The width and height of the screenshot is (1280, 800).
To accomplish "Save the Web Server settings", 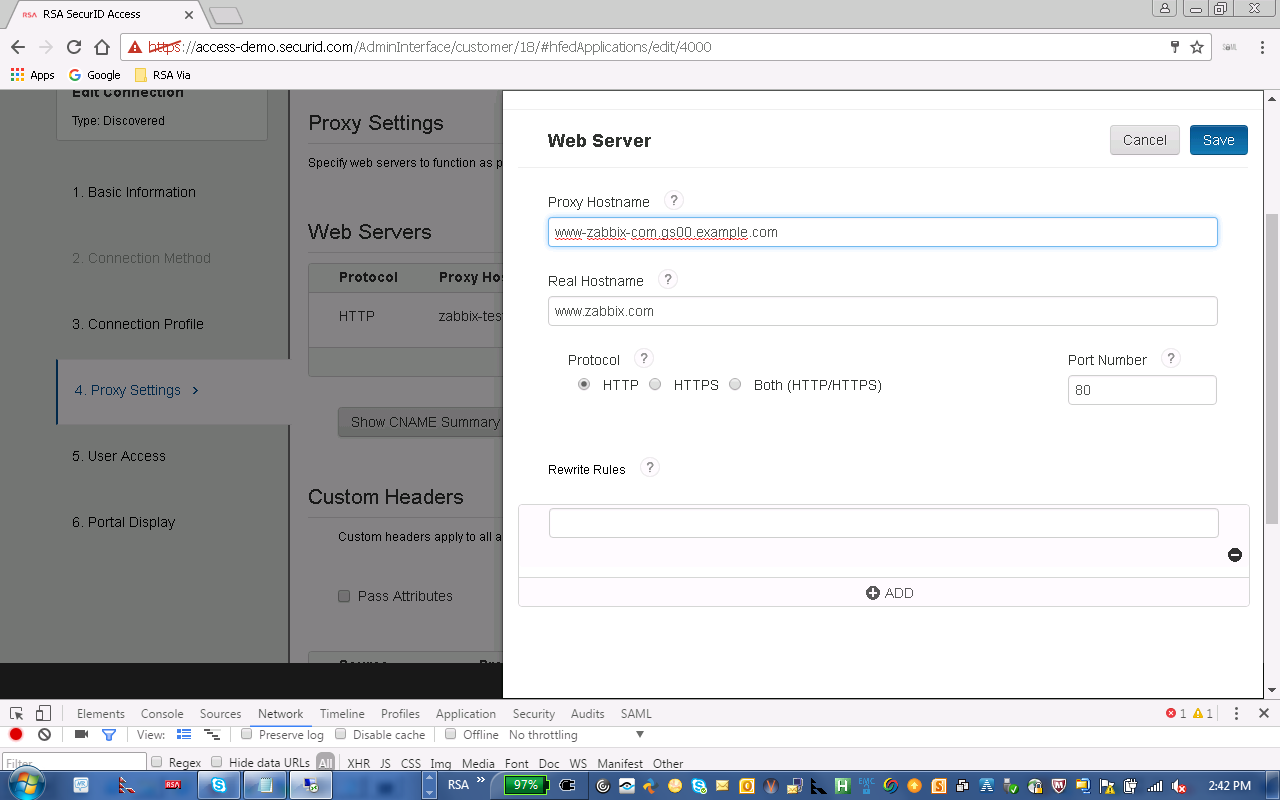I will tap(1218, 140).
